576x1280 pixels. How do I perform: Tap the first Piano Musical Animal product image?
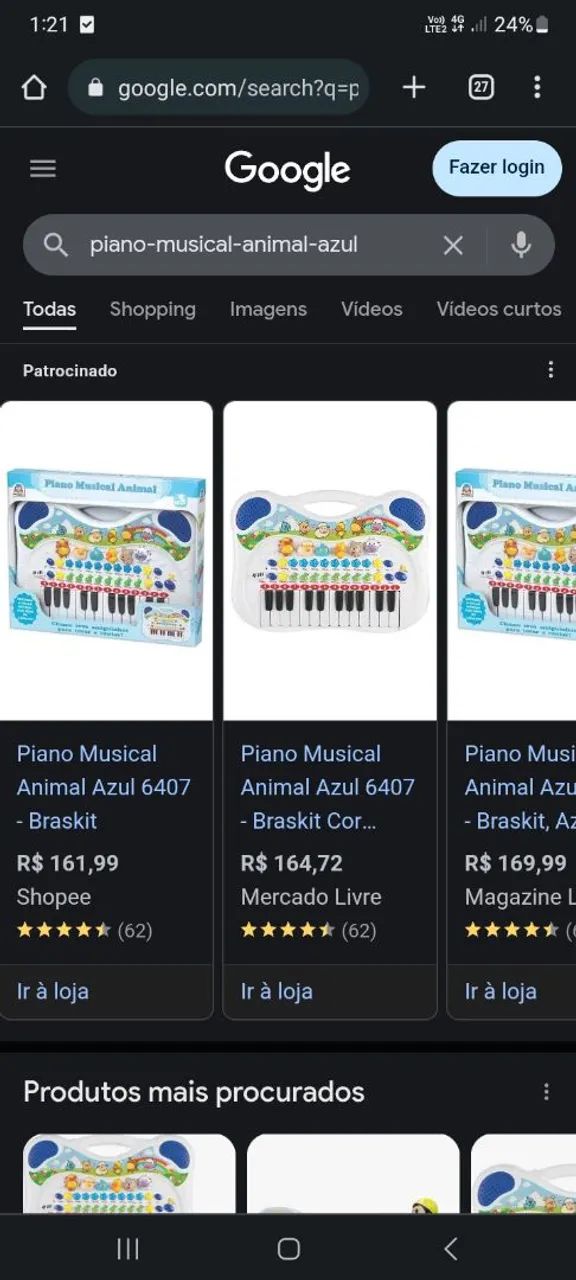click(106, 555)
